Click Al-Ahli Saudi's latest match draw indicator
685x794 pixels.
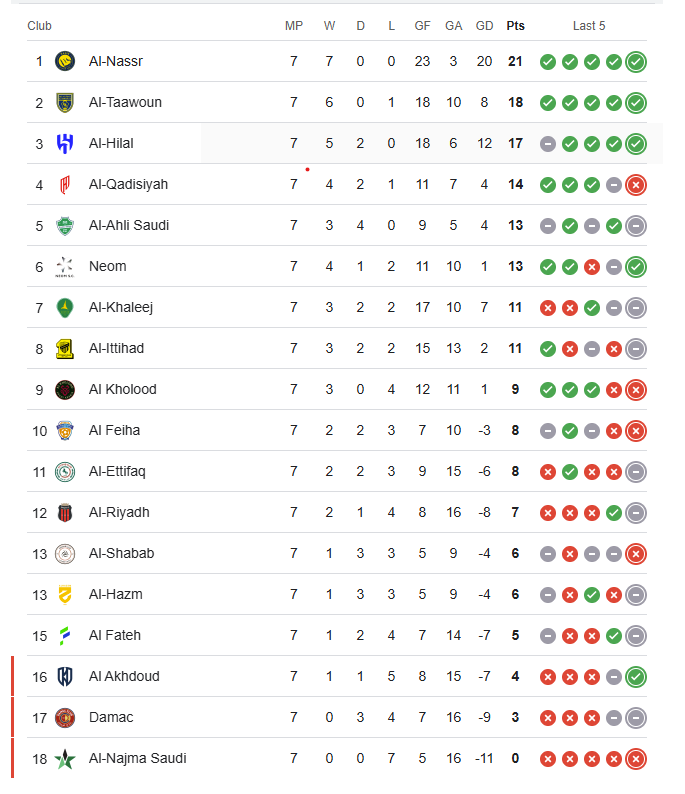pos(636,226)
